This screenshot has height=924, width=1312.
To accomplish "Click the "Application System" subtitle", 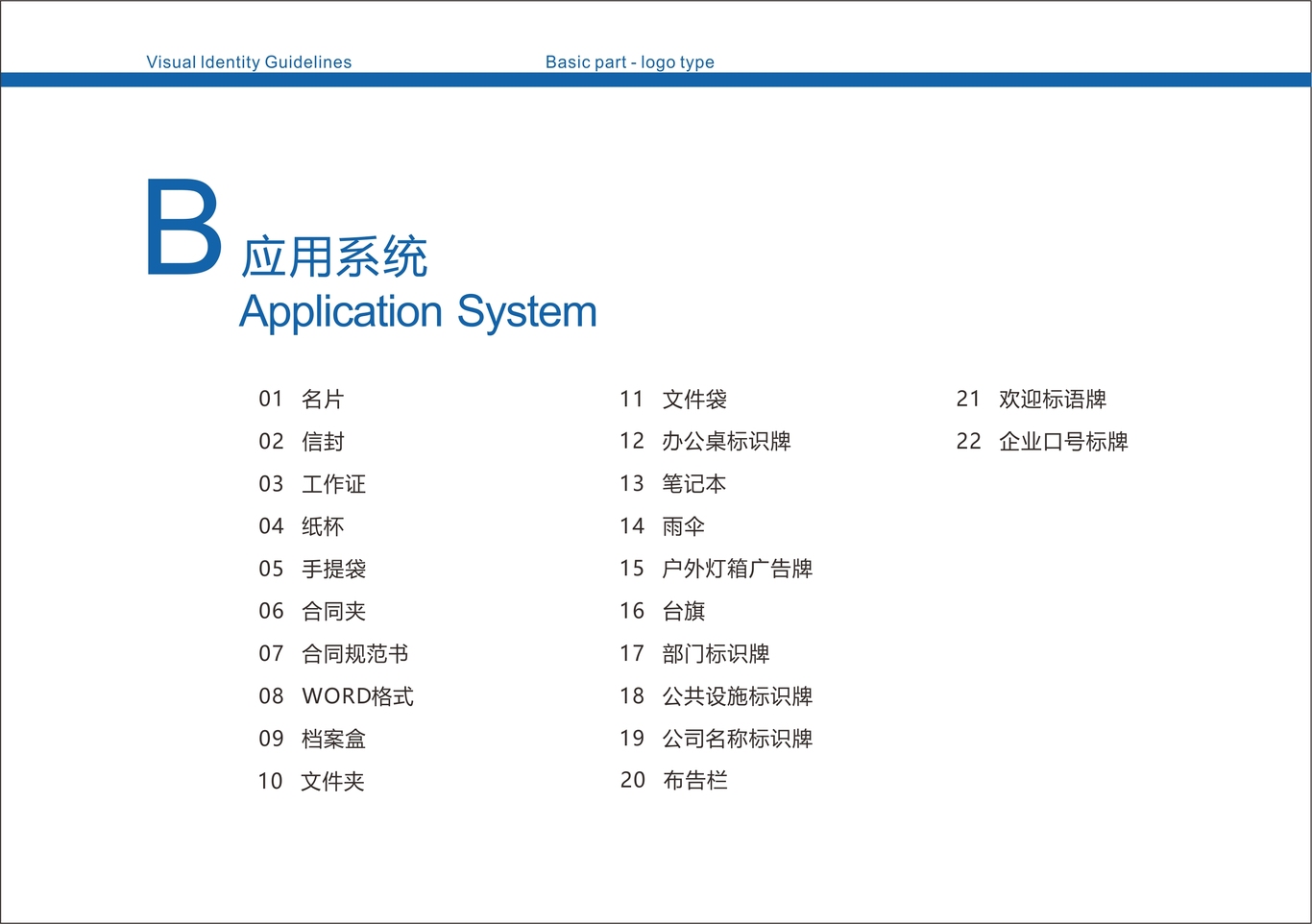I will (x=418, y=312).
